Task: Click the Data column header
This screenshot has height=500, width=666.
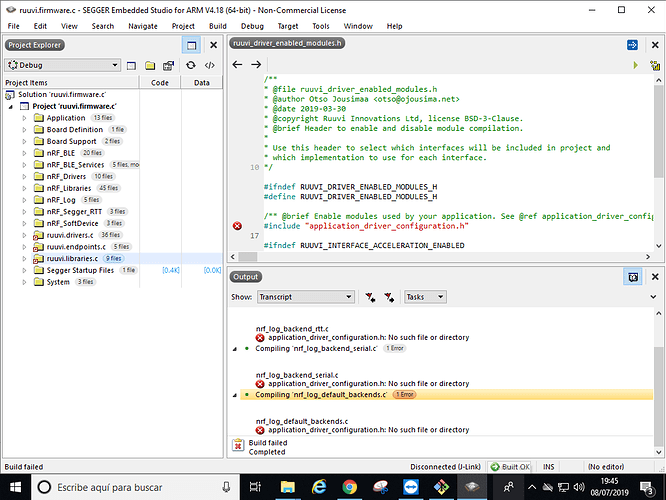Action: (202, 82)
